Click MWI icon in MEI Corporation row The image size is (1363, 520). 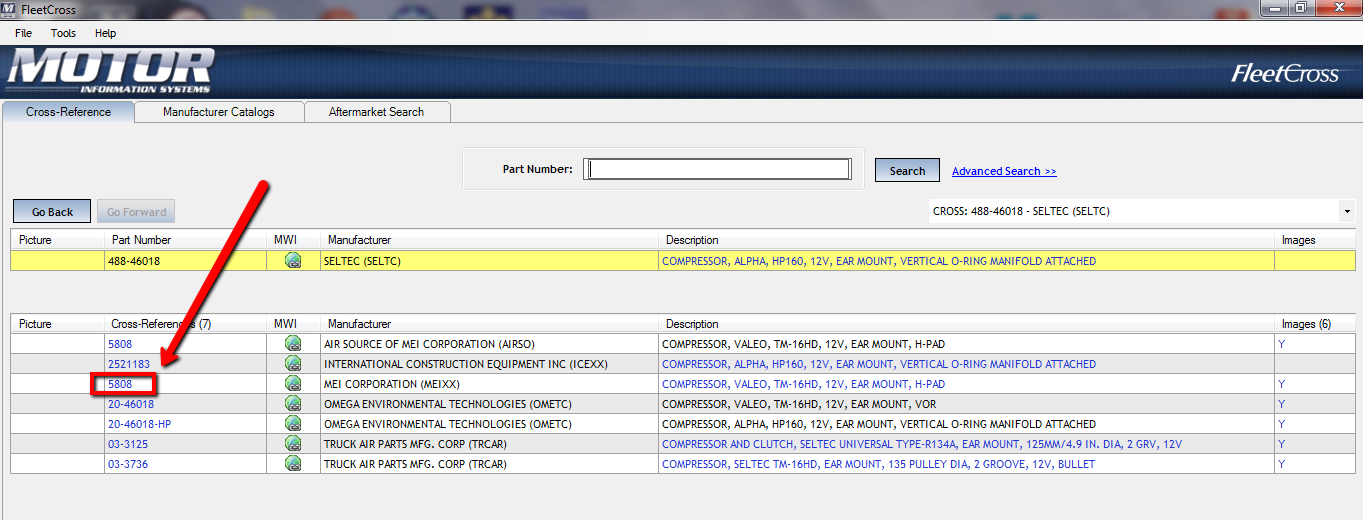[293, 384]
